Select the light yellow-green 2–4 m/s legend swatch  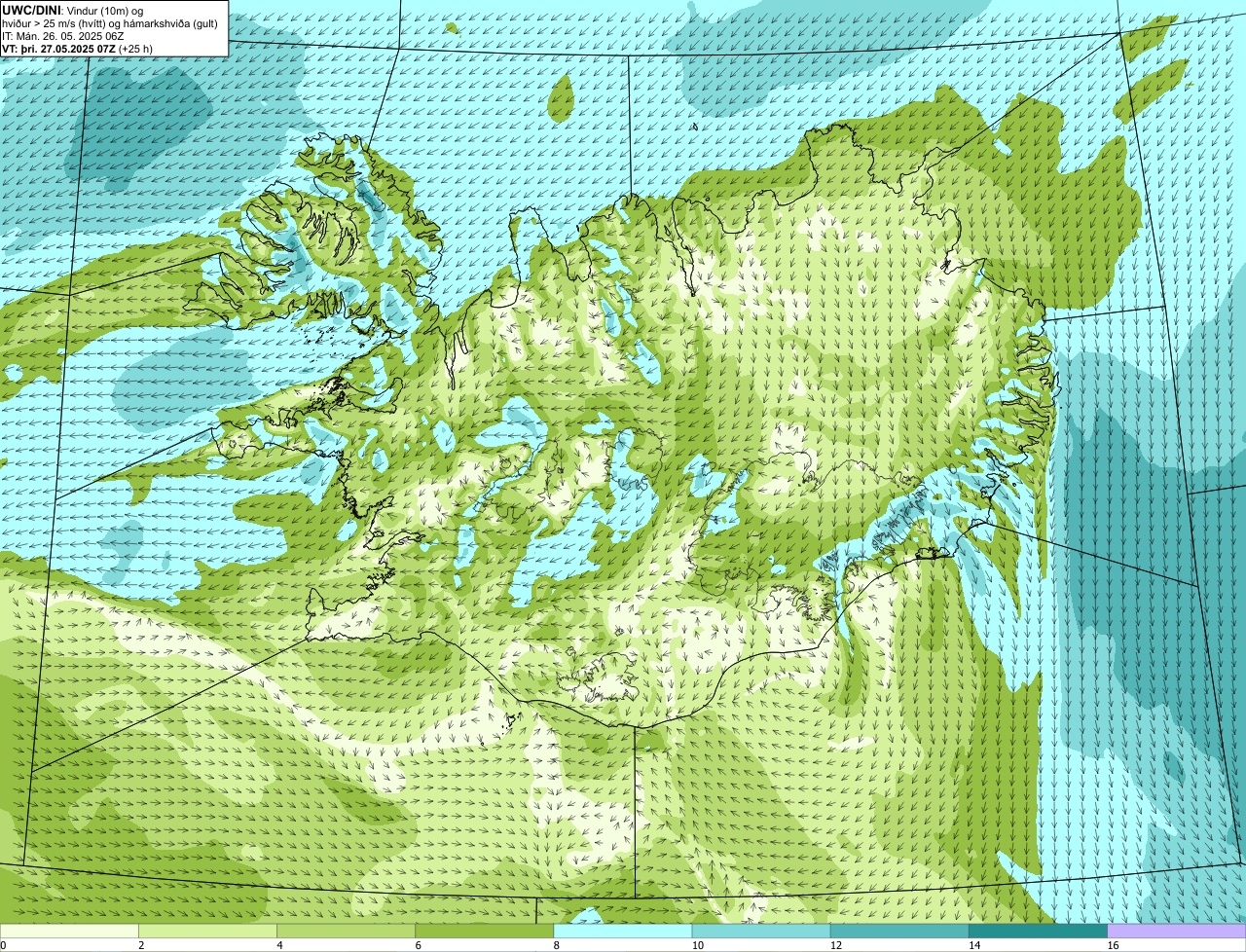(207, 931)
